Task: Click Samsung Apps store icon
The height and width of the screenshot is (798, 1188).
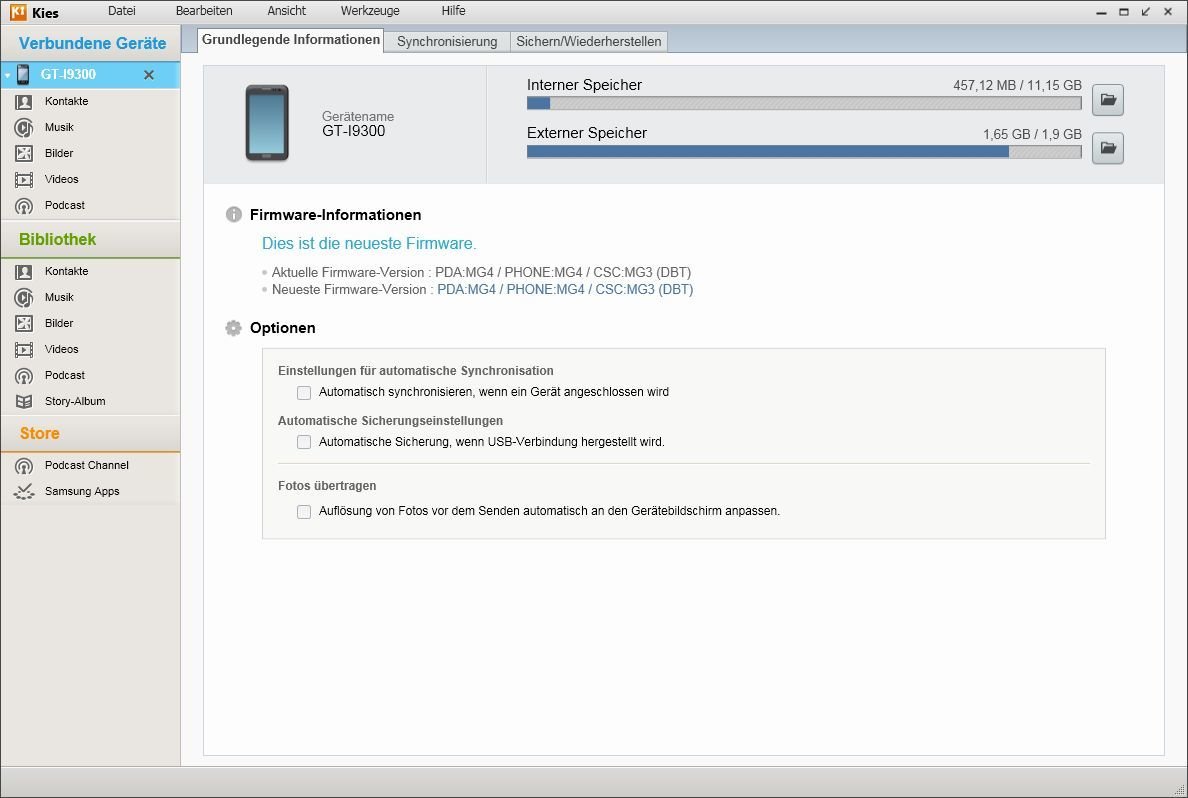Action: tap(24, 492)
